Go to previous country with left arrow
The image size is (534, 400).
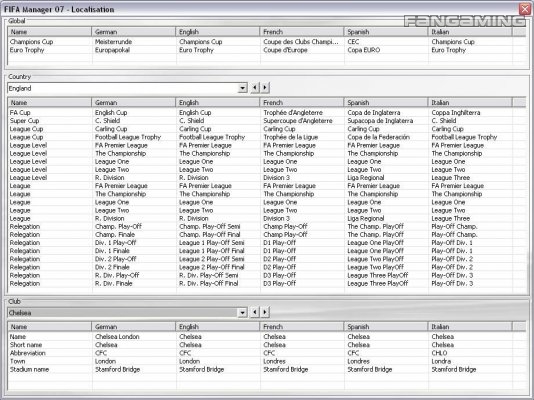click(255, 88)
